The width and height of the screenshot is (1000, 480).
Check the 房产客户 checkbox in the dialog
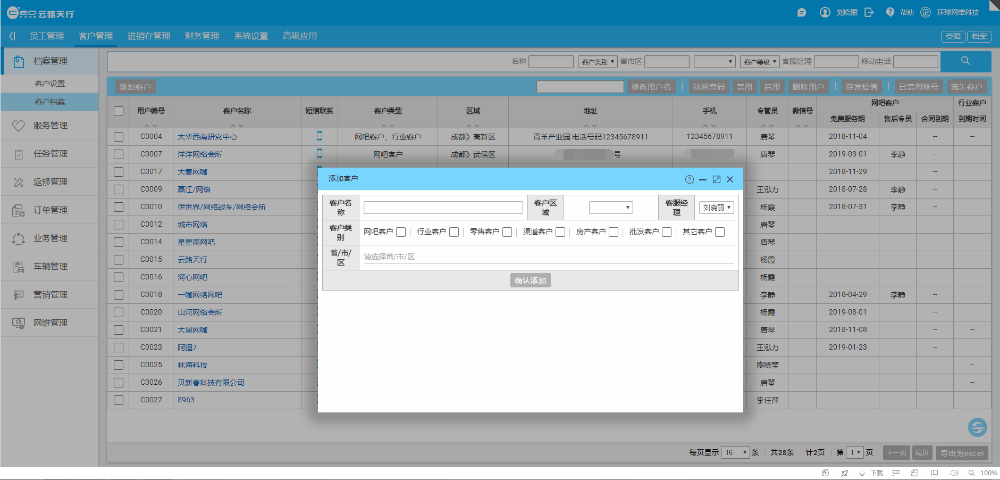coord(613,232)
